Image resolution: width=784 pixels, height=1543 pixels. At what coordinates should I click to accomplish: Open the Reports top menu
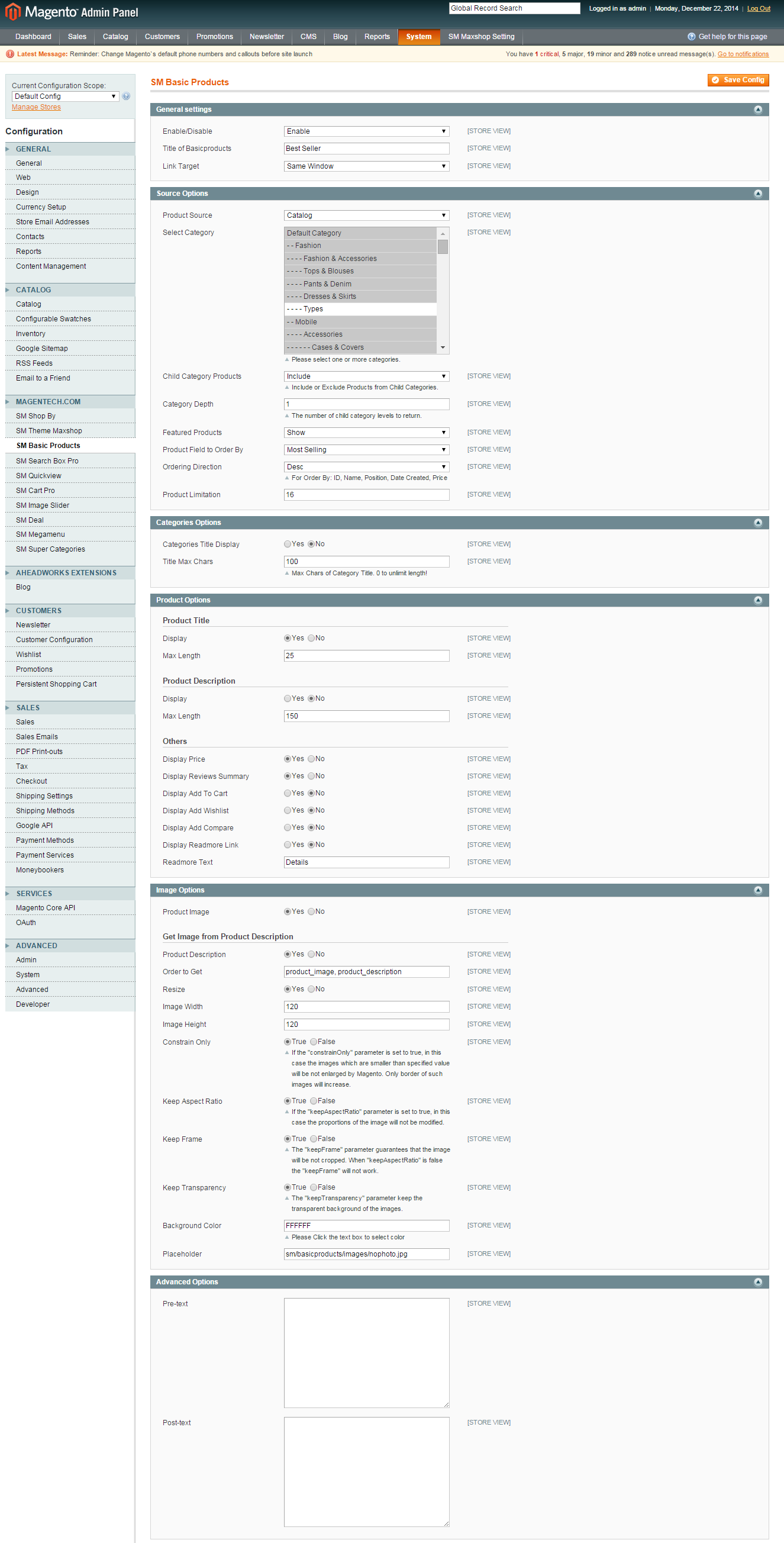[377, 37]
